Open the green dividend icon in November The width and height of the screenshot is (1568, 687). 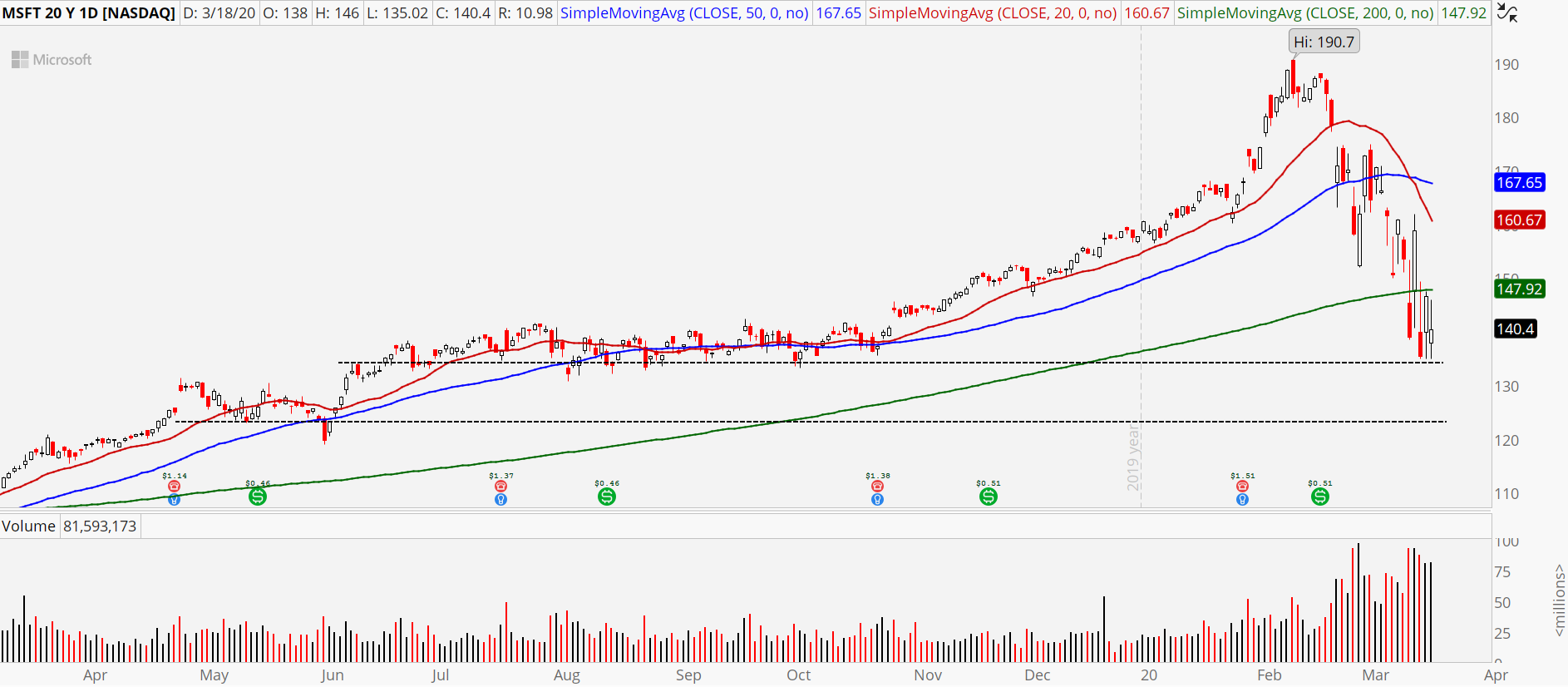(988, 497)
